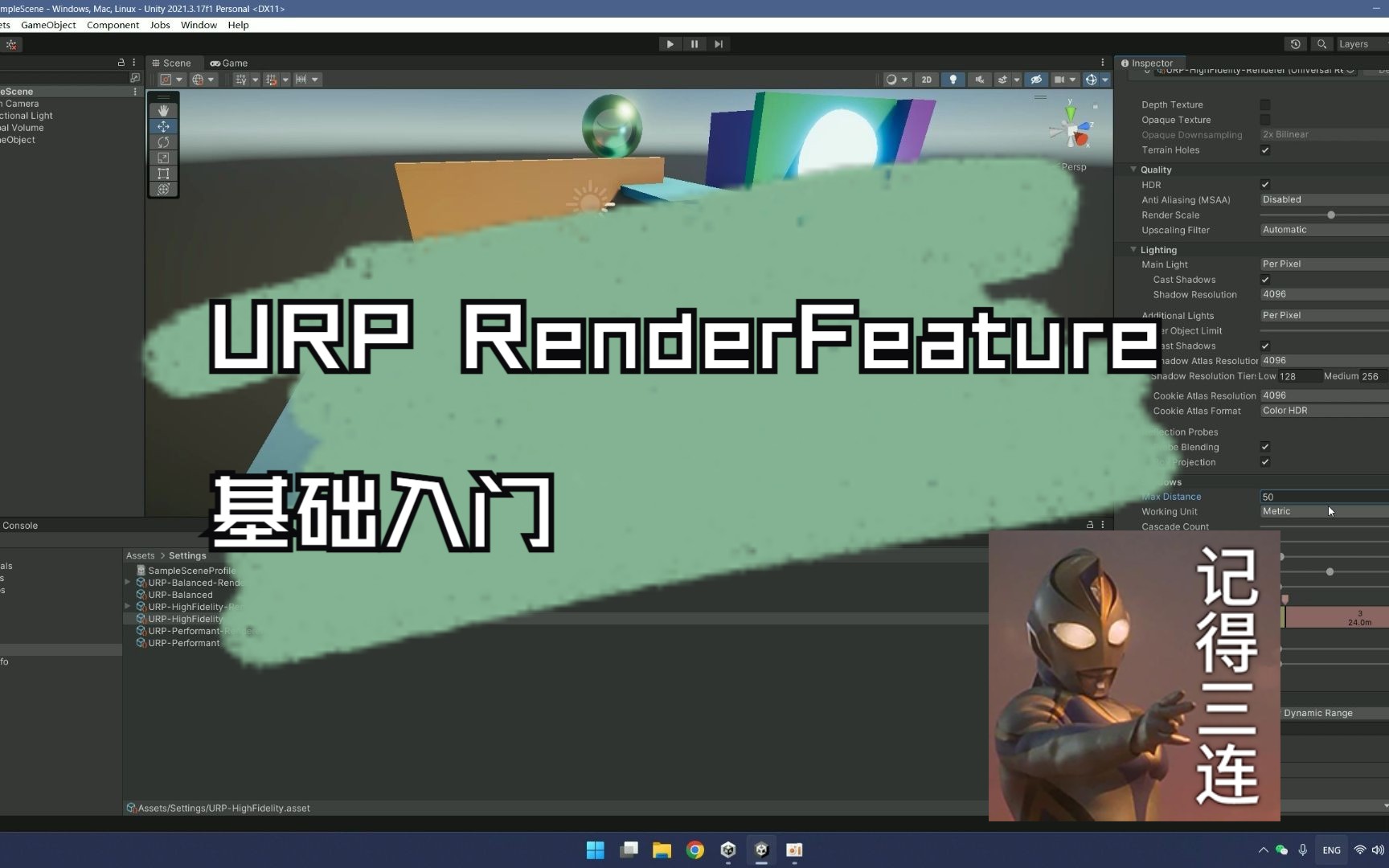
Task: Switch to the Game tab
Action: pyautogui.click(x=229, y=63)
